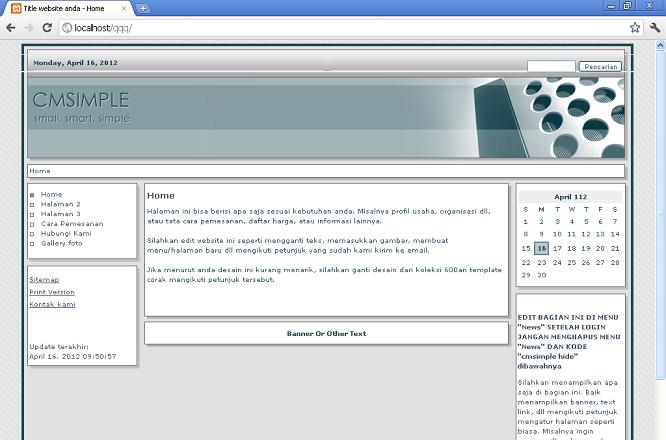Click the Pencarian search button
This screenshot has width=666, height=440.
(x=600, y=66)
